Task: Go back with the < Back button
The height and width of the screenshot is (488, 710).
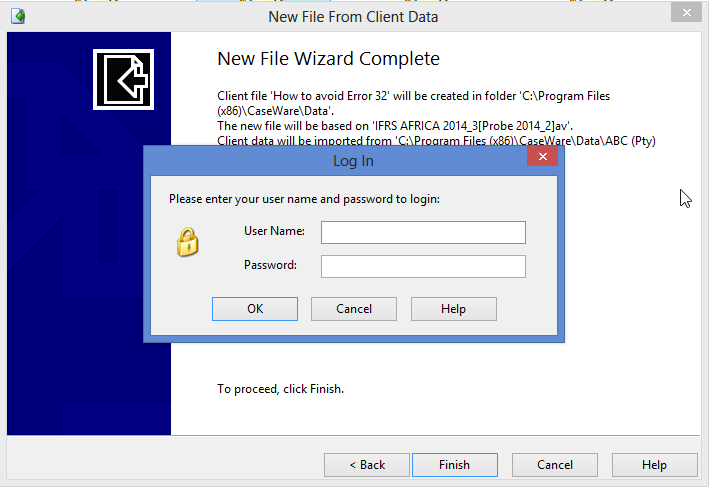Action: pos(367,465)
